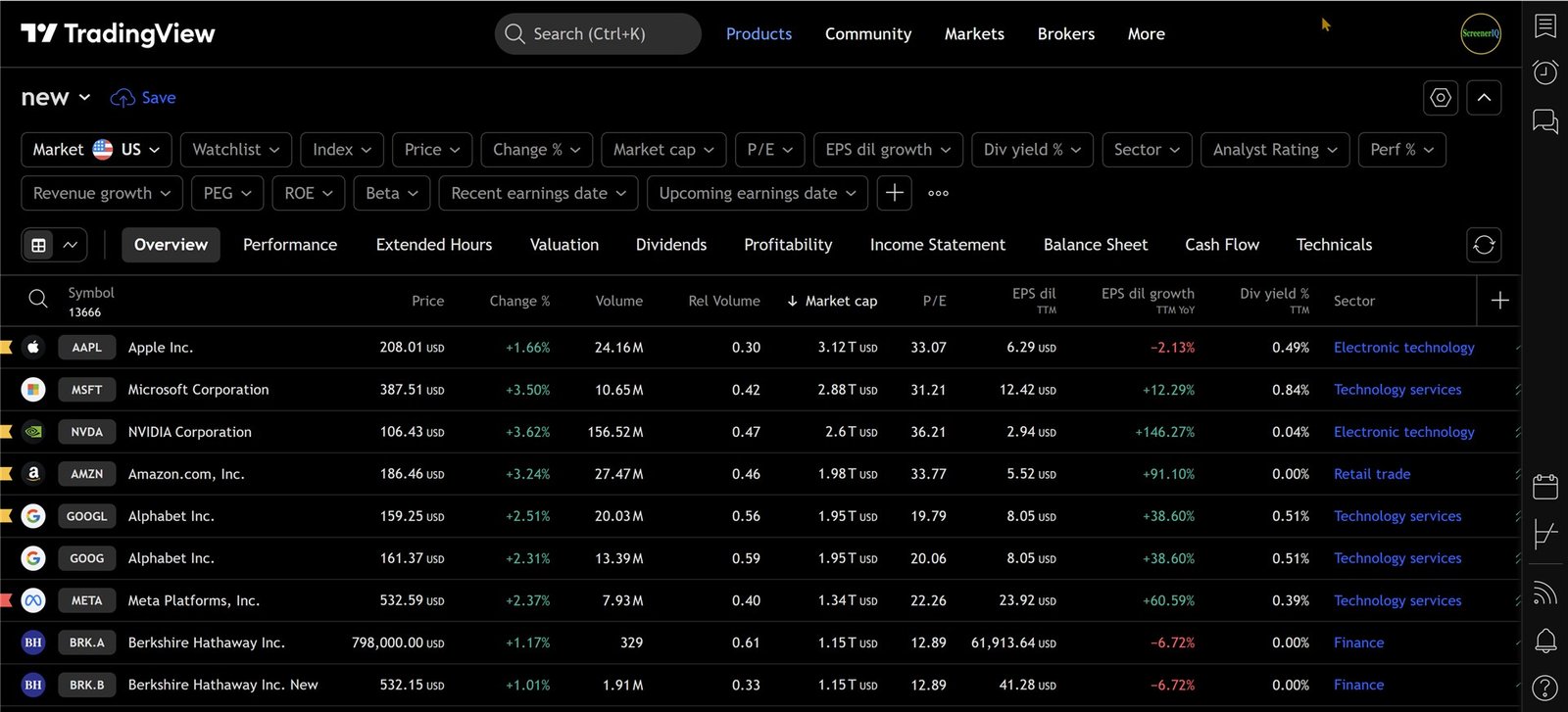This screenshot has width=1568, height=712.
Task: Open the Beta filter dropdown
Action: 392,193
